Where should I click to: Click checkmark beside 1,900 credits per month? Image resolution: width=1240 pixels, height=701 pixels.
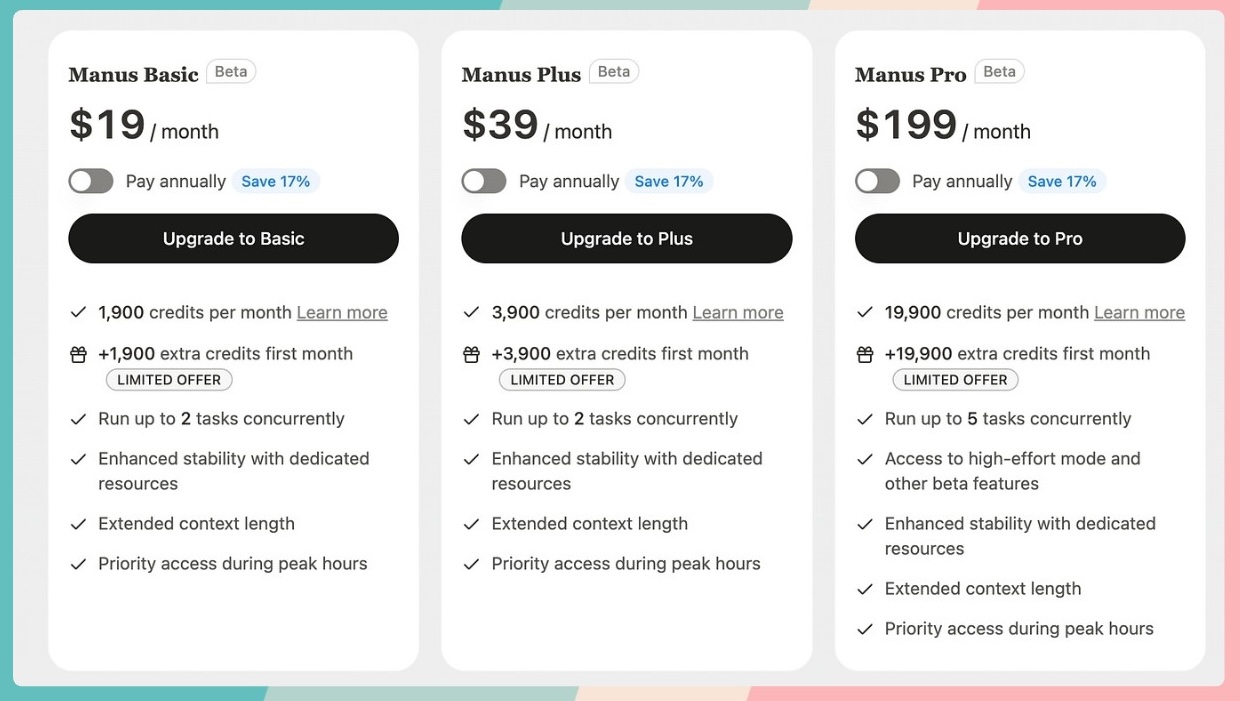tap(78, 313)
